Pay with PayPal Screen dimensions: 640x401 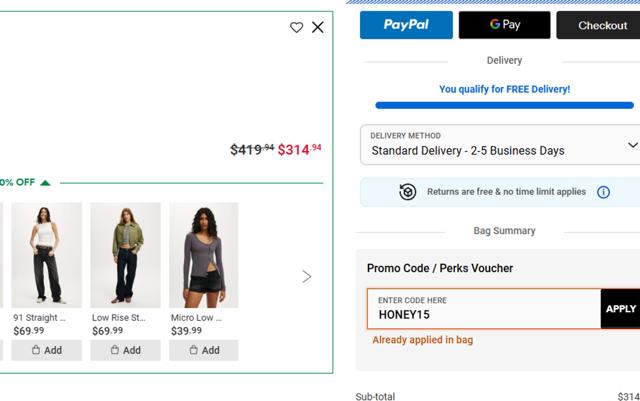tap(406, 25)
